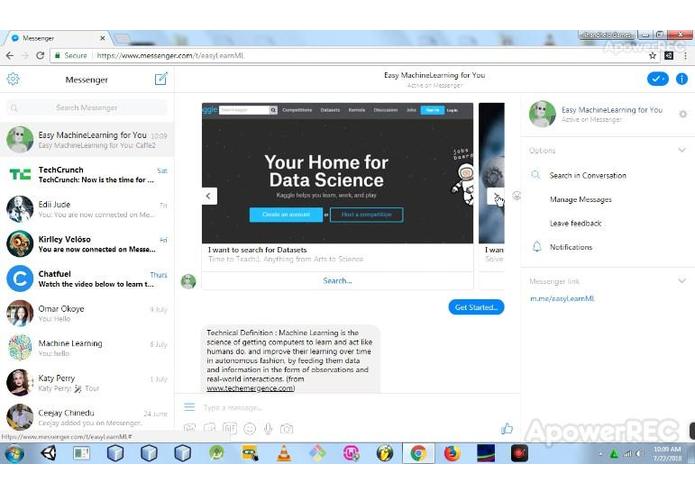Click Manage Messages option

[581, 199]
